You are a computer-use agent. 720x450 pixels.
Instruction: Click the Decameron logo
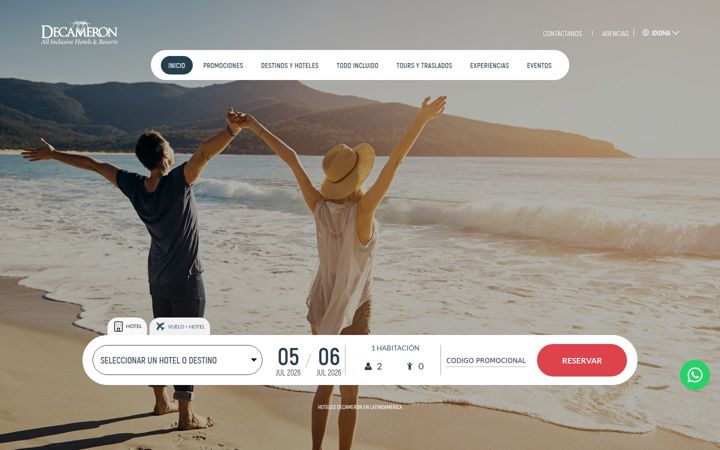(79, 33)
